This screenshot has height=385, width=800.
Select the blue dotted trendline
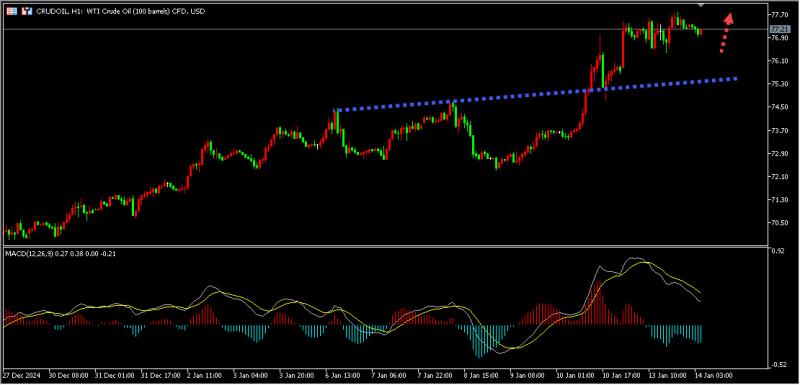click(x=536, y=94)
